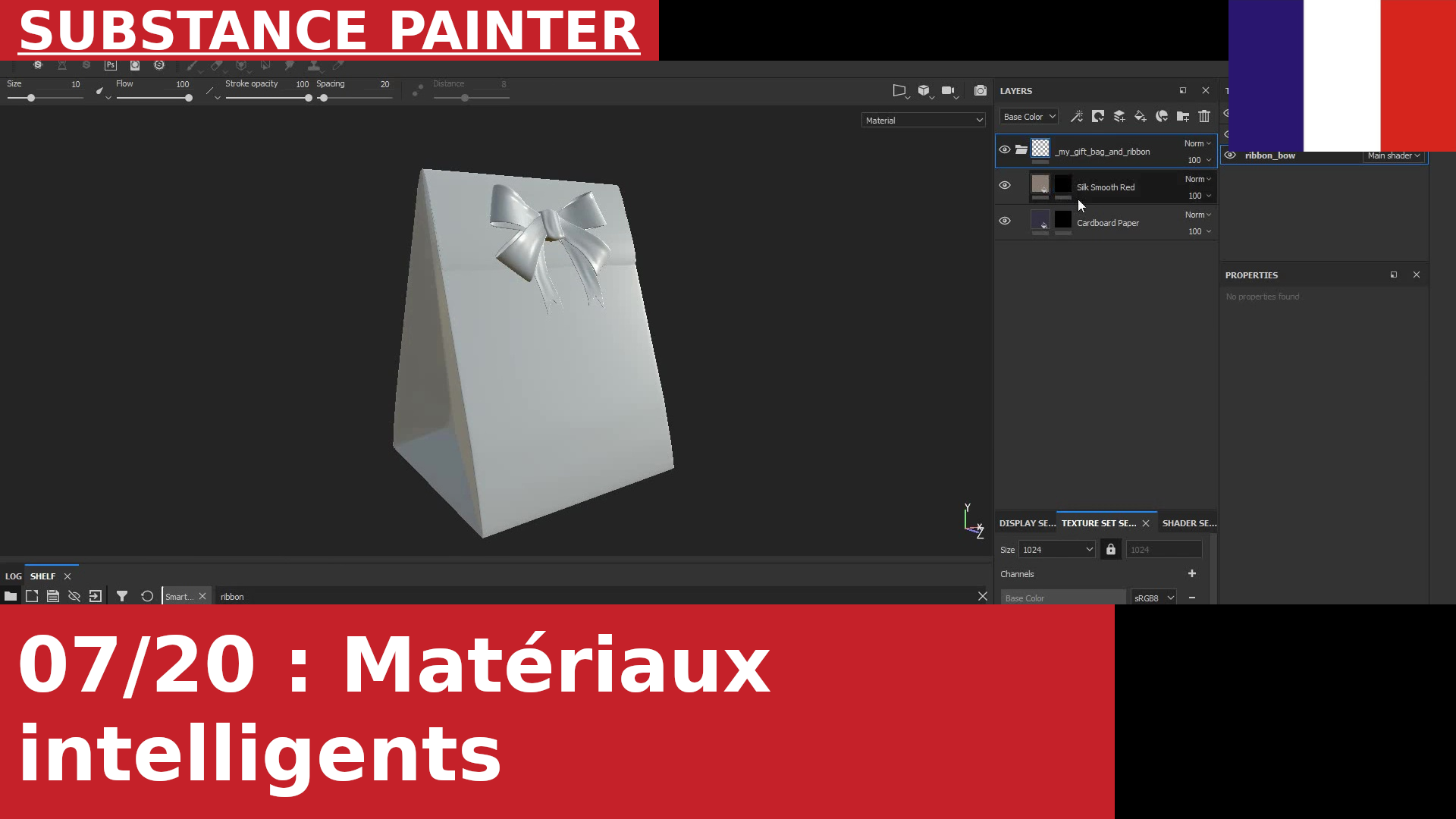
Task: Toggle visibility of ribbon_bow texture set
Action: point(1230,155)
